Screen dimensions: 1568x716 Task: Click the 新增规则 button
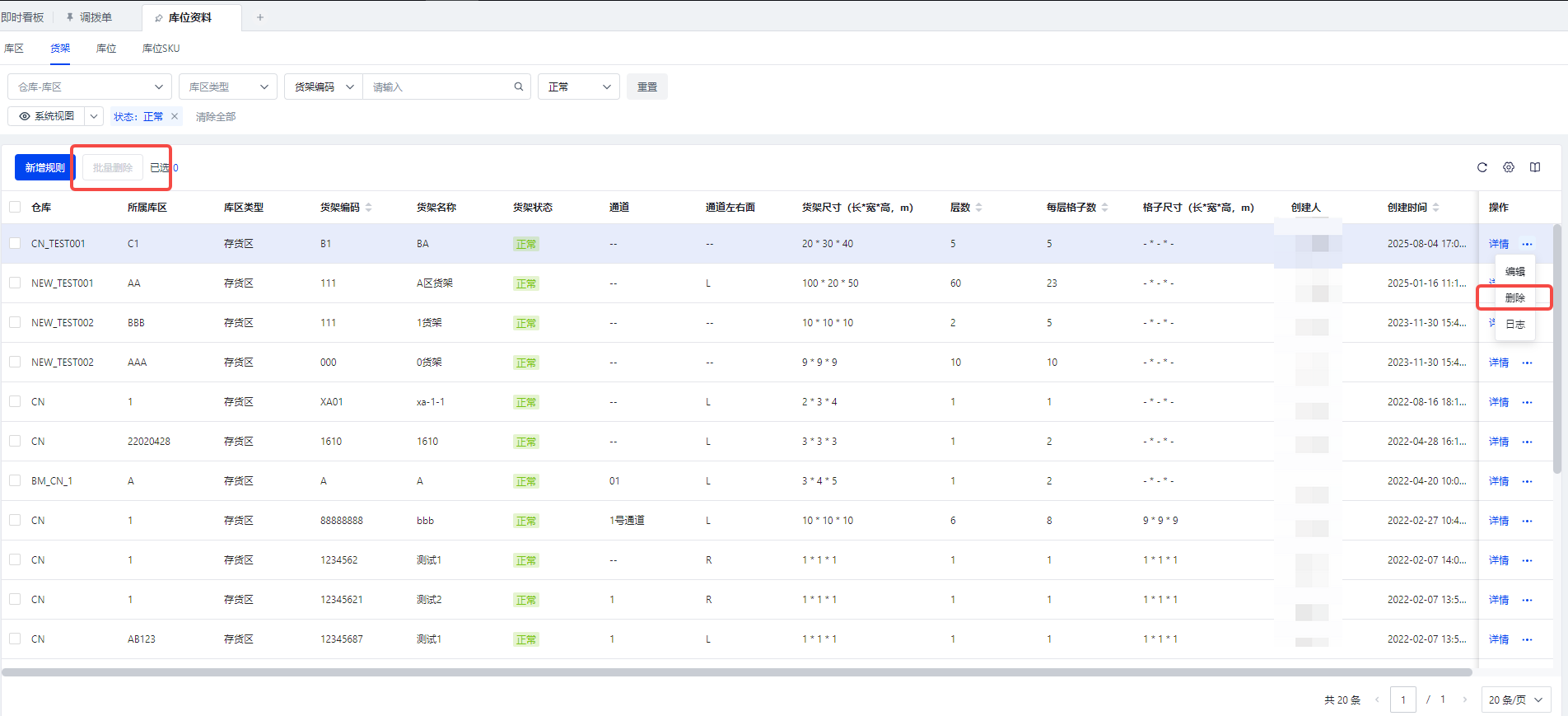pyautogui.click(x=44, y=167)
